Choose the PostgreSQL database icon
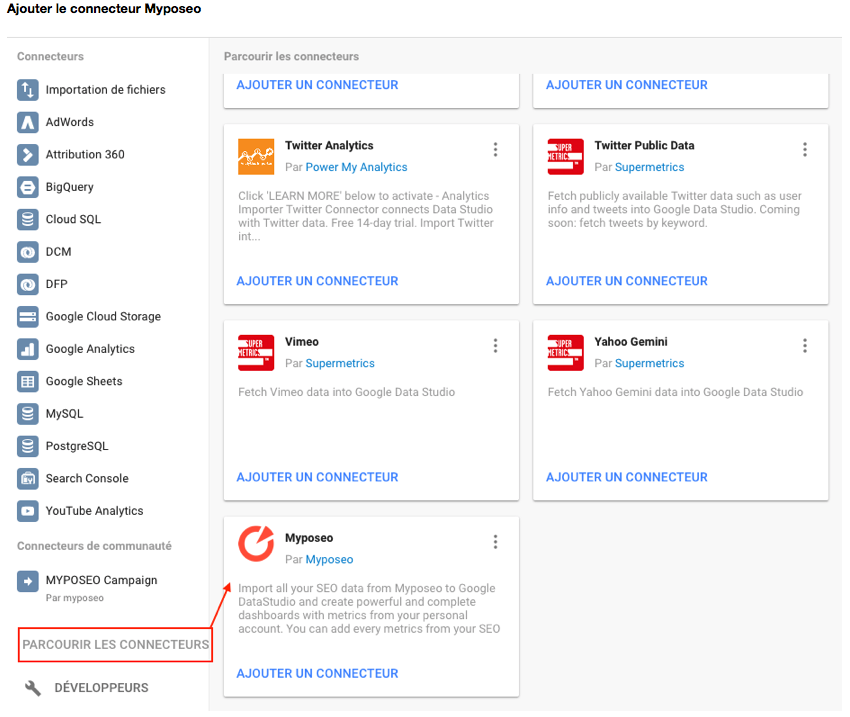The image size is (850, 717). 28,447
